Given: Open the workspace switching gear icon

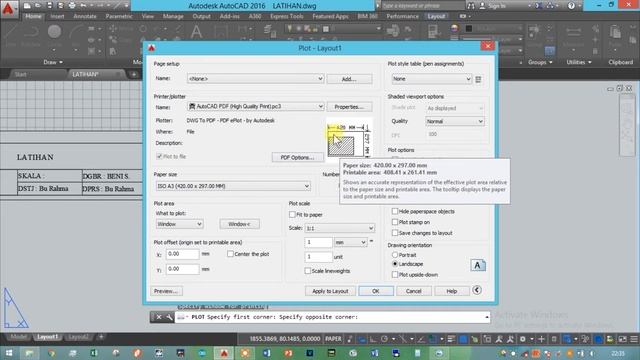Looking at the screenshot, I should 522,339.
